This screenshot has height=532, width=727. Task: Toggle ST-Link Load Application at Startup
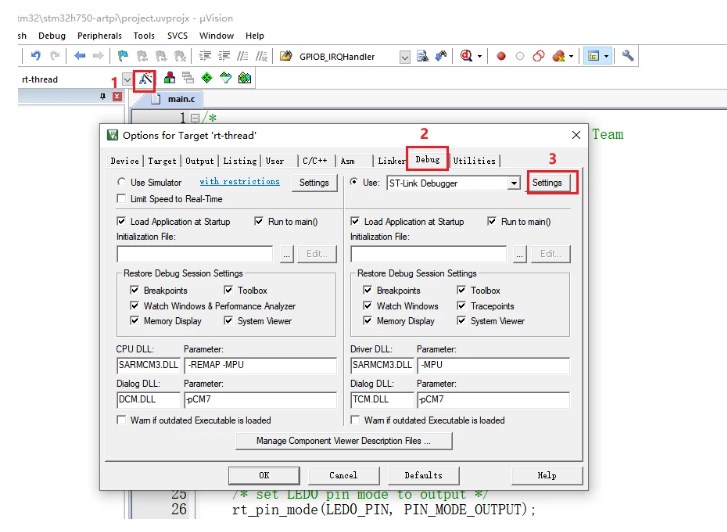click(355, 221)
